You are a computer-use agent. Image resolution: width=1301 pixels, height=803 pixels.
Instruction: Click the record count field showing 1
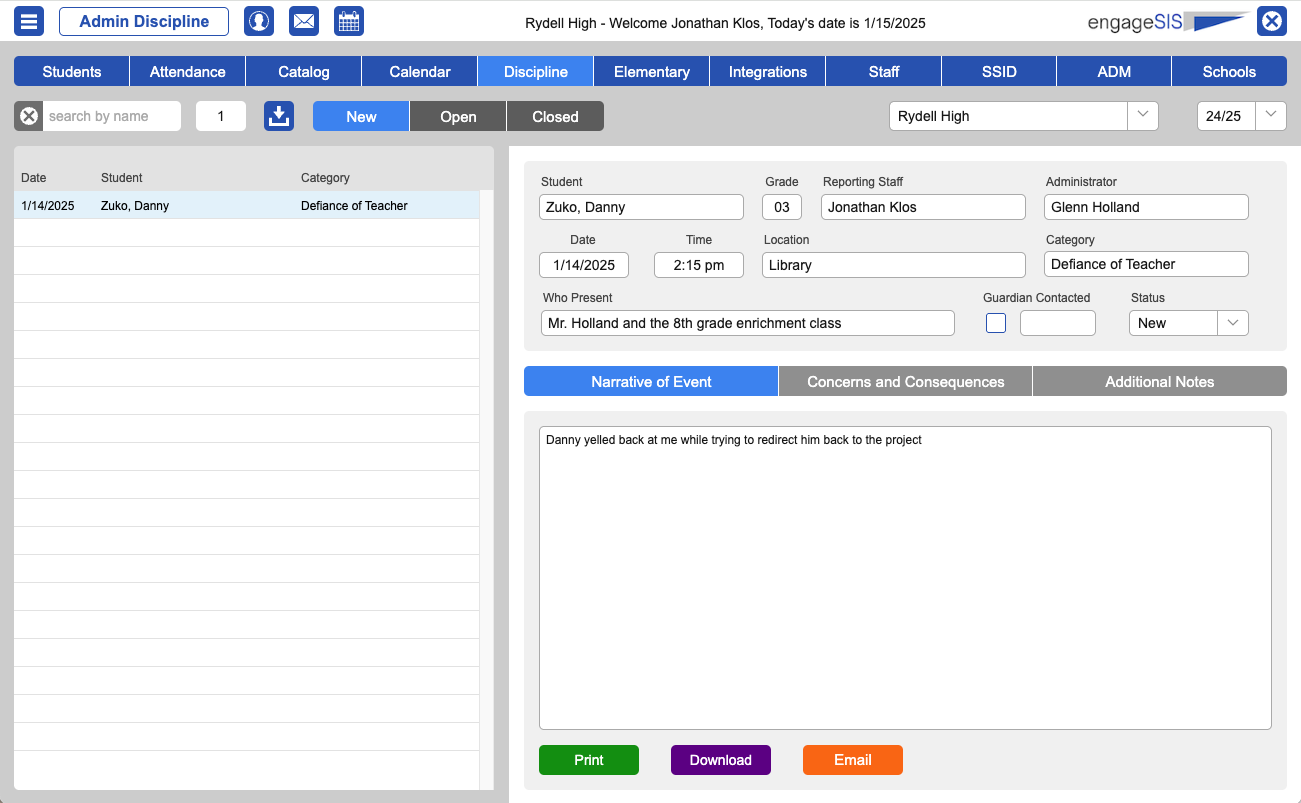tap(221, 116)
